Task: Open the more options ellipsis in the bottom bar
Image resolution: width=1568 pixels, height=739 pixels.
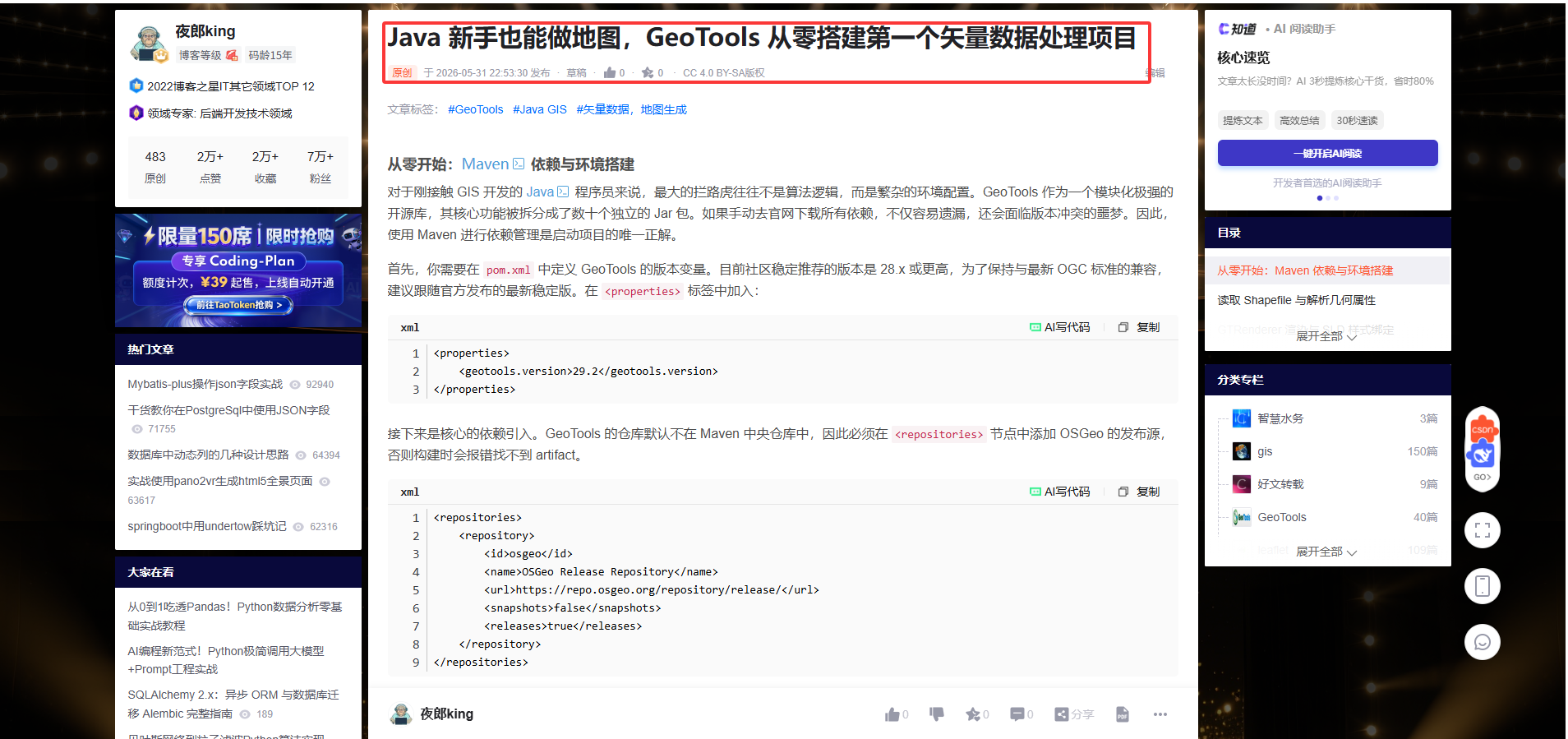Action: click(x=1160, y=714)
